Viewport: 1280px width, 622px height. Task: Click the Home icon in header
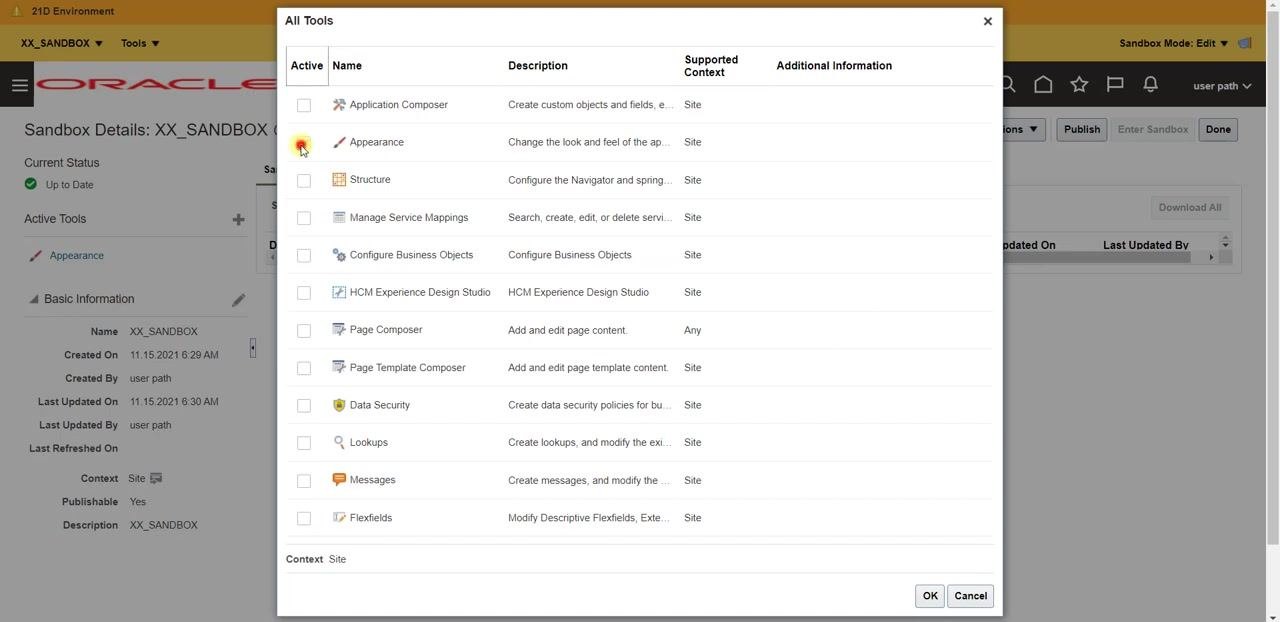point(1043,85)
